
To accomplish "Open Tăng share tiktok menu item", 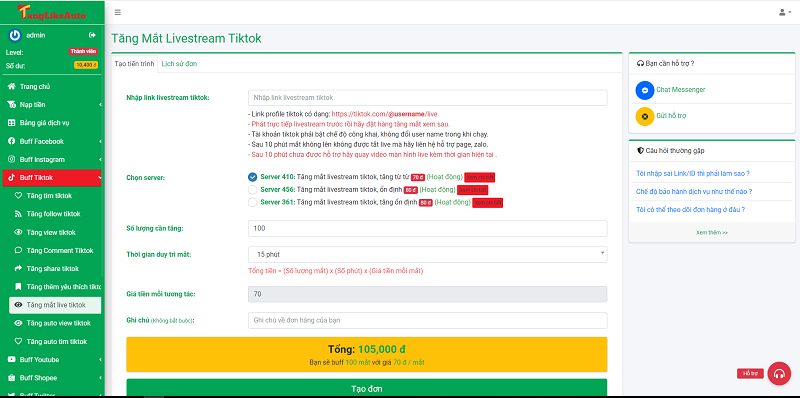I will [53, 268].
